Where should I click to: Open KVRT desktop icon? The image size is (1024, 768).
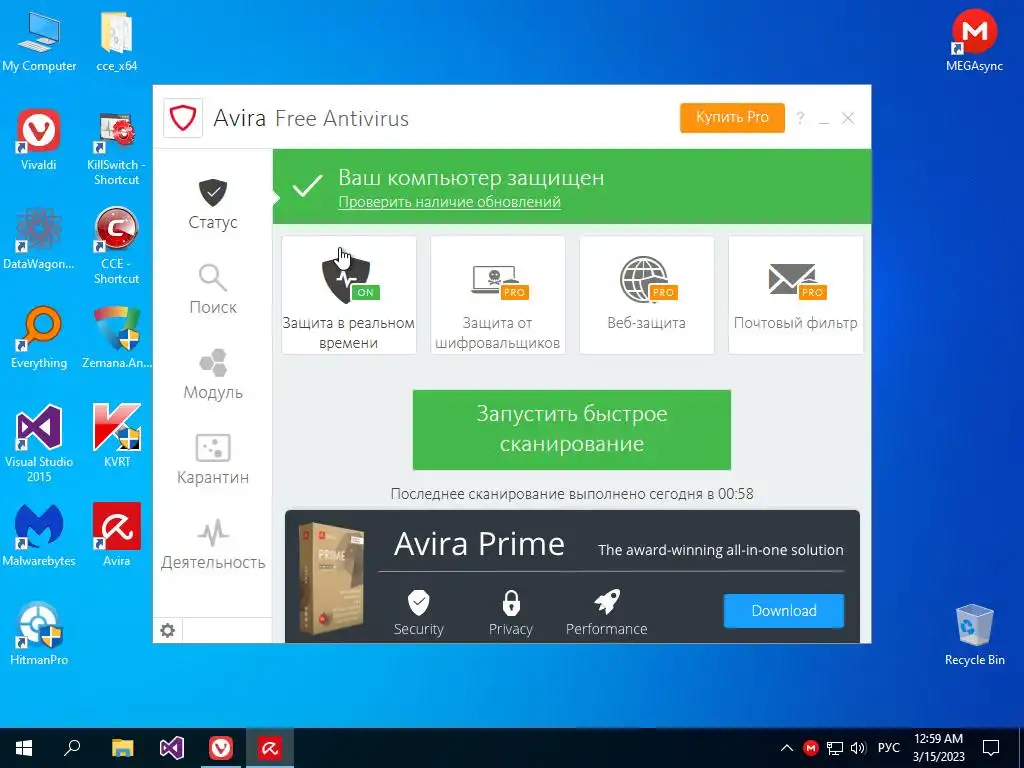(116, 437)
